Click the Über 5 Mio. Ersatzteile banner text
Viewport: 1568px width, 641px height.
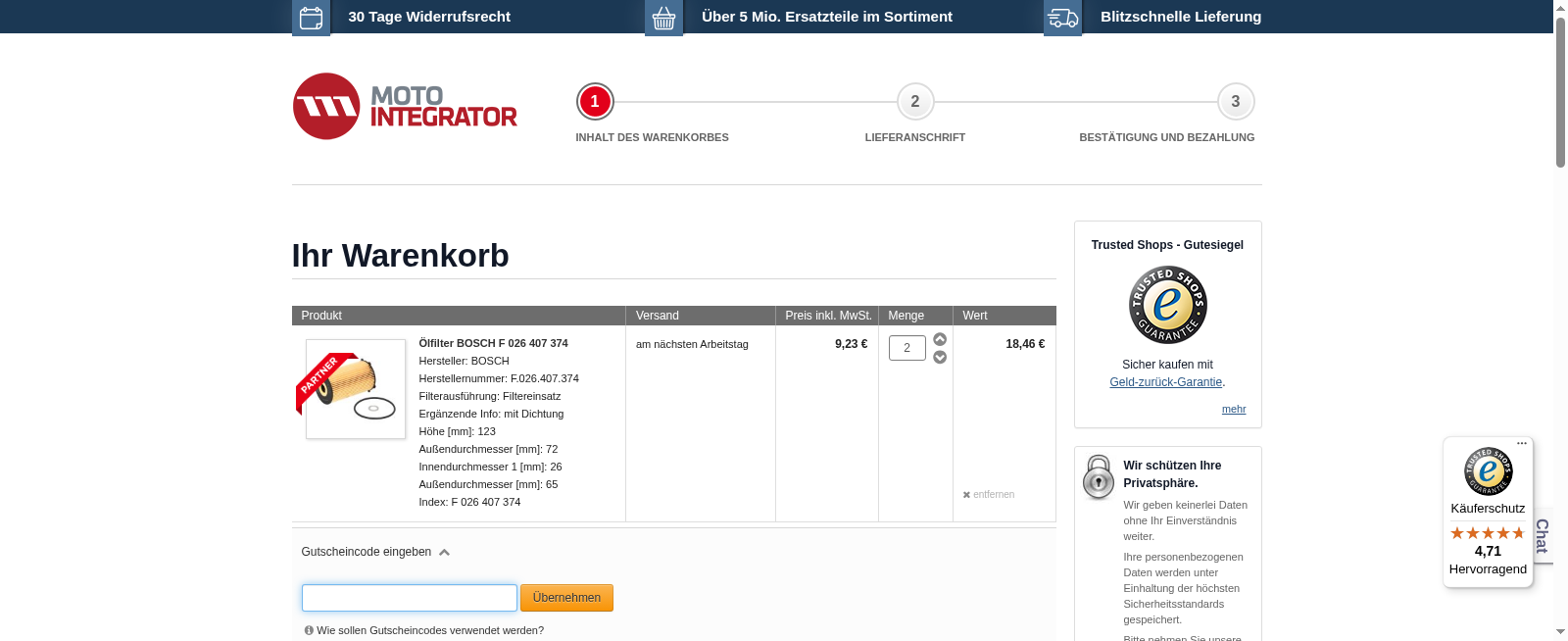(827, 17)
